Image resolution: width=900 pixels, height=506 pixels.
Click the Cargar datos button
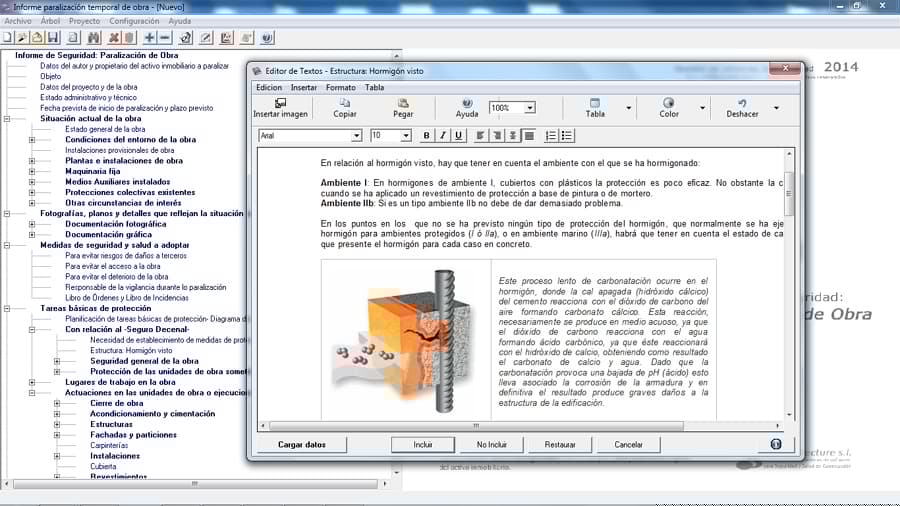click(x=301, y=445)
